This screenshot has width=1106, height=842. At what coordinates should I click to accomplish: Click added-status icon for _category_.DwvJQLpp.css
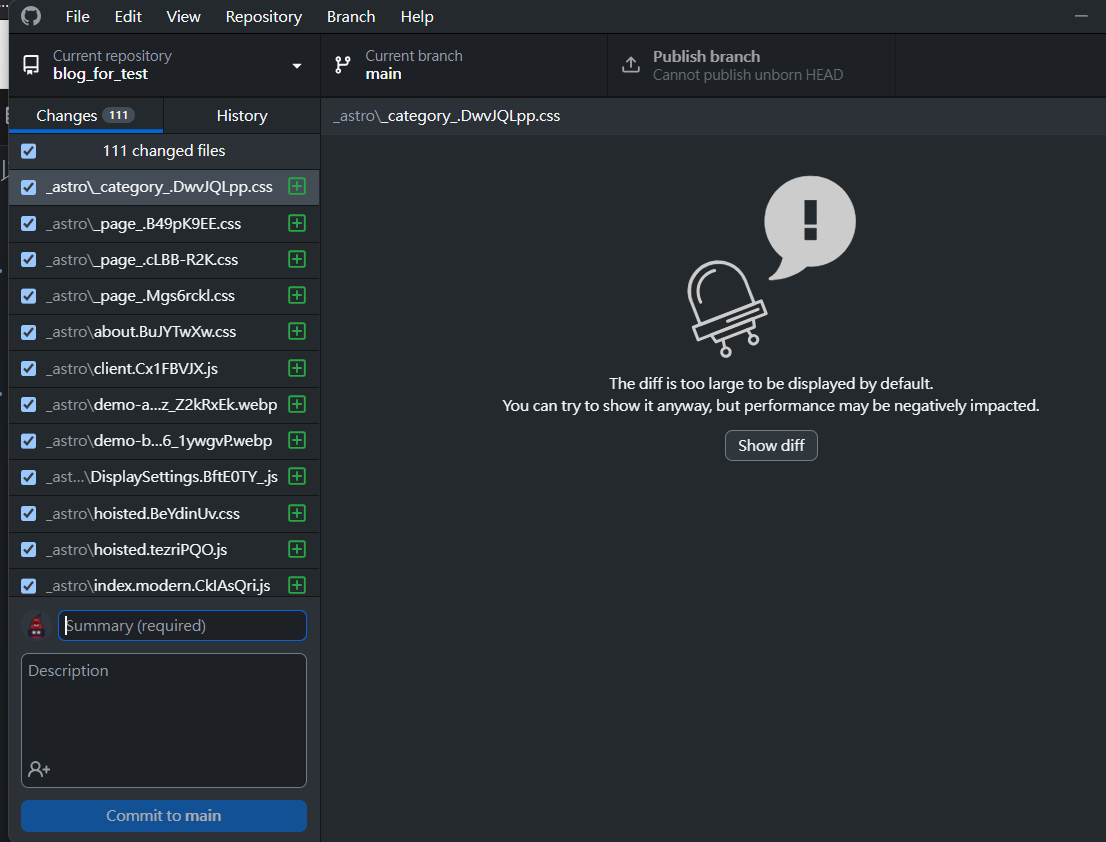(x=297, y=186)
